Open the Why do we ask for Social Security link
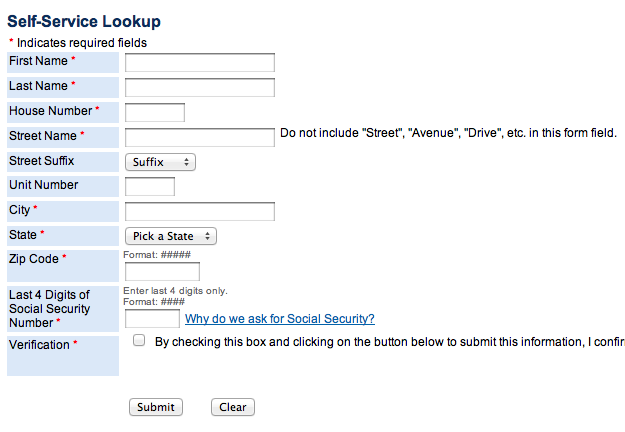Screen dimensions: 625x432 pyautogui.click(x=279, y=319)
